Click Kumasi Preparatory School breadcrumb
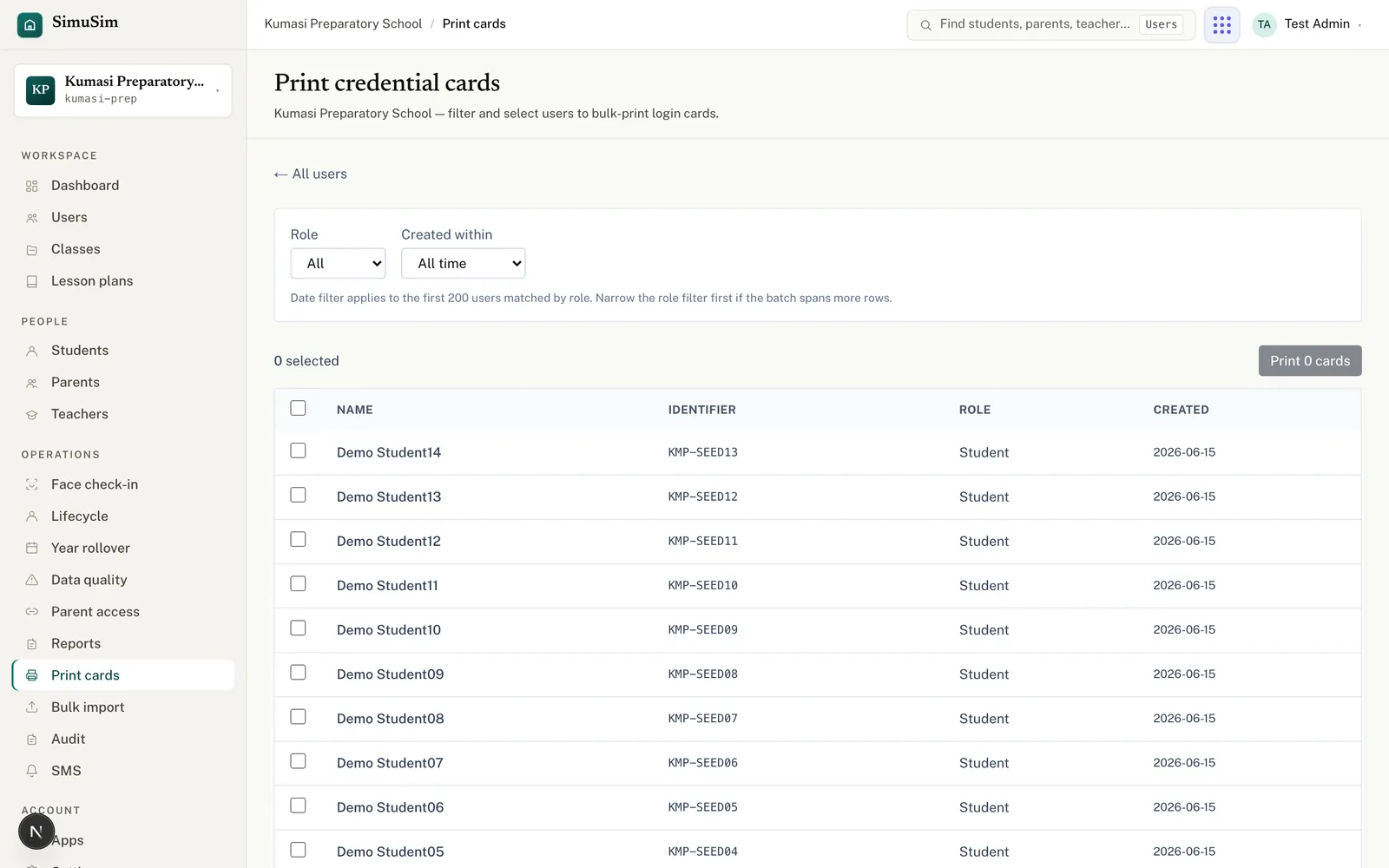This screenshot has height=868, width=1389. point(343,24)
